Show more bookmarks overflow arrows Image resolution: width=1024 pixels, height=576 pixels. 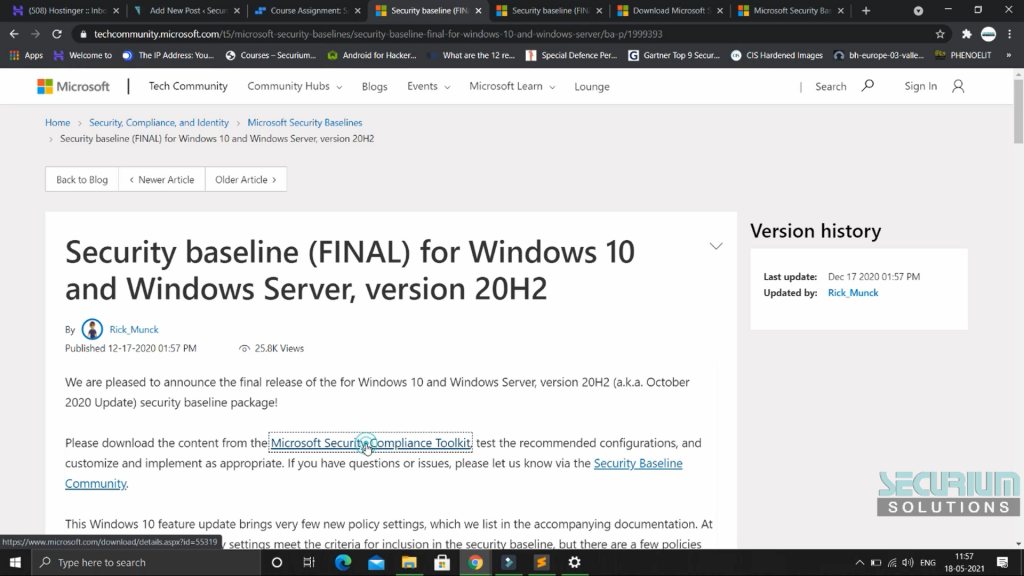pos(1008,56)
